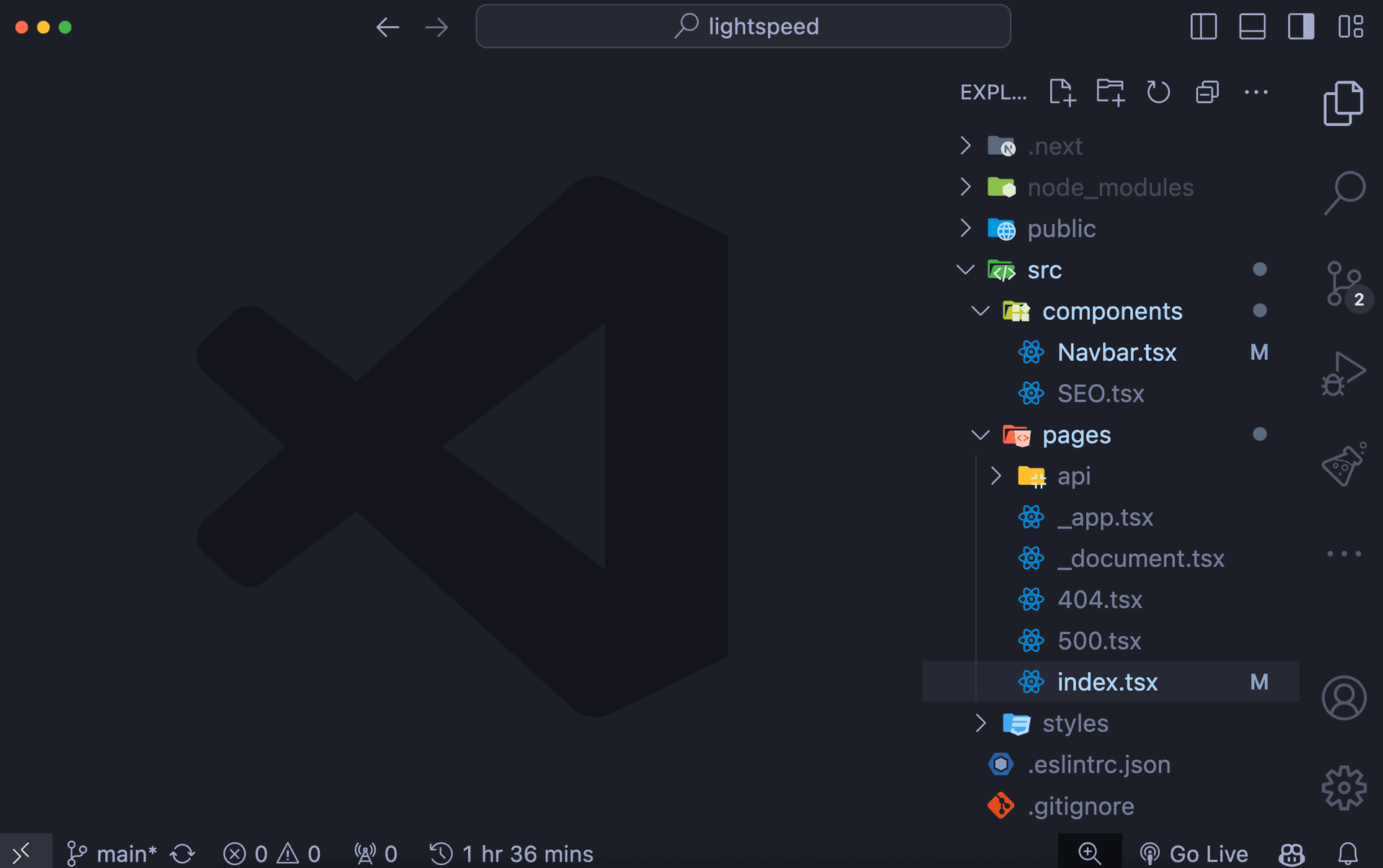Open the Accounts menu
Image resolution: width=1383 pixels, height=868 pixels.
click(1343, 697)
